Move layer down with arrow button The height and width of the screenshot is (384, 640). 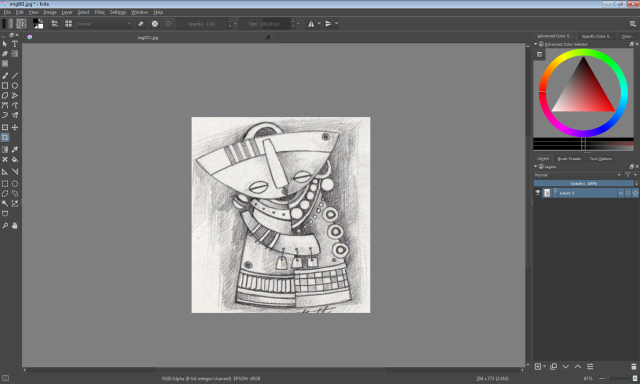point(566,366)
